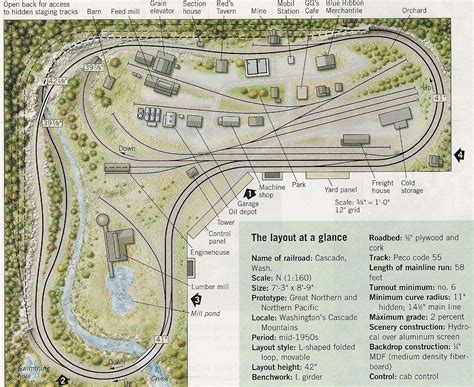
Task: Click the 'Layout height: 42"' line
Action: pyautogui.click(x=284, y=367)
